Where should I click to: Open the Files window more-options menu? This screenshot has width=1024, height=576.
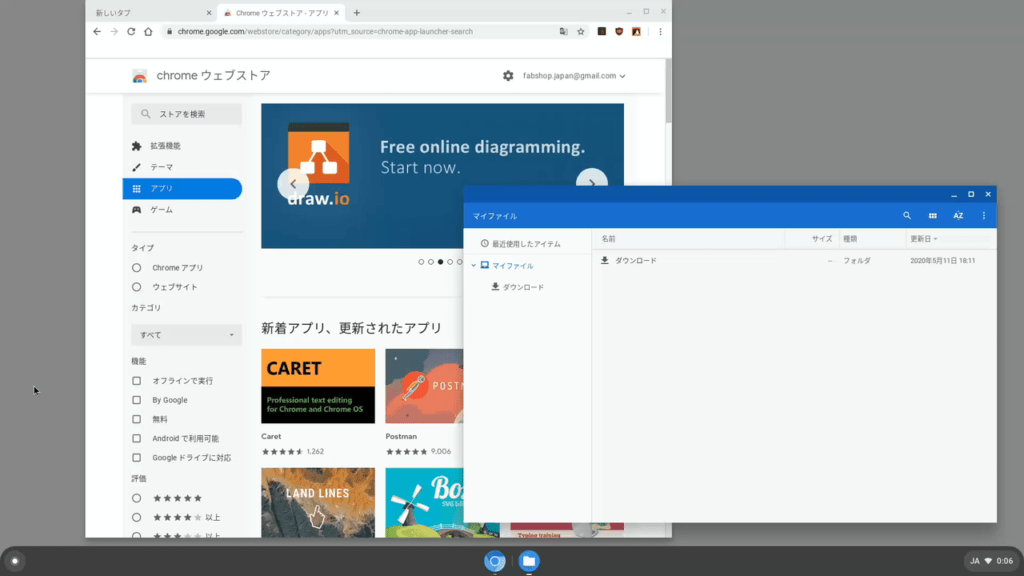pyautogui.click(x=984, y=216)
